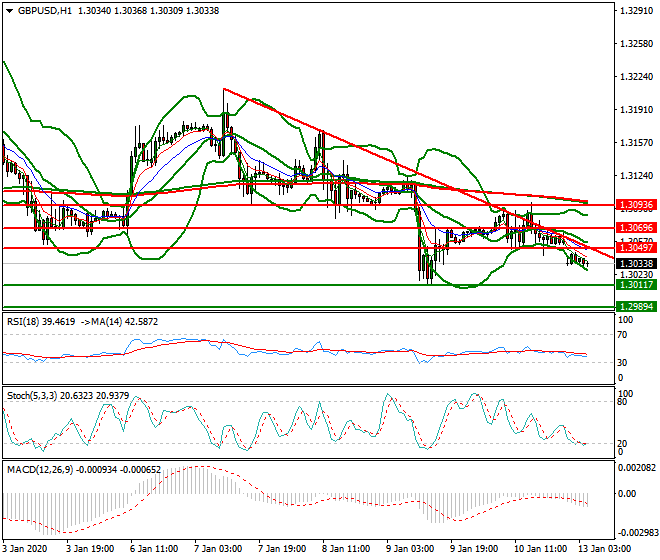660x560 pixels.
Task: Click the 1.31240 price scale value
Action: tap(637, 176)
